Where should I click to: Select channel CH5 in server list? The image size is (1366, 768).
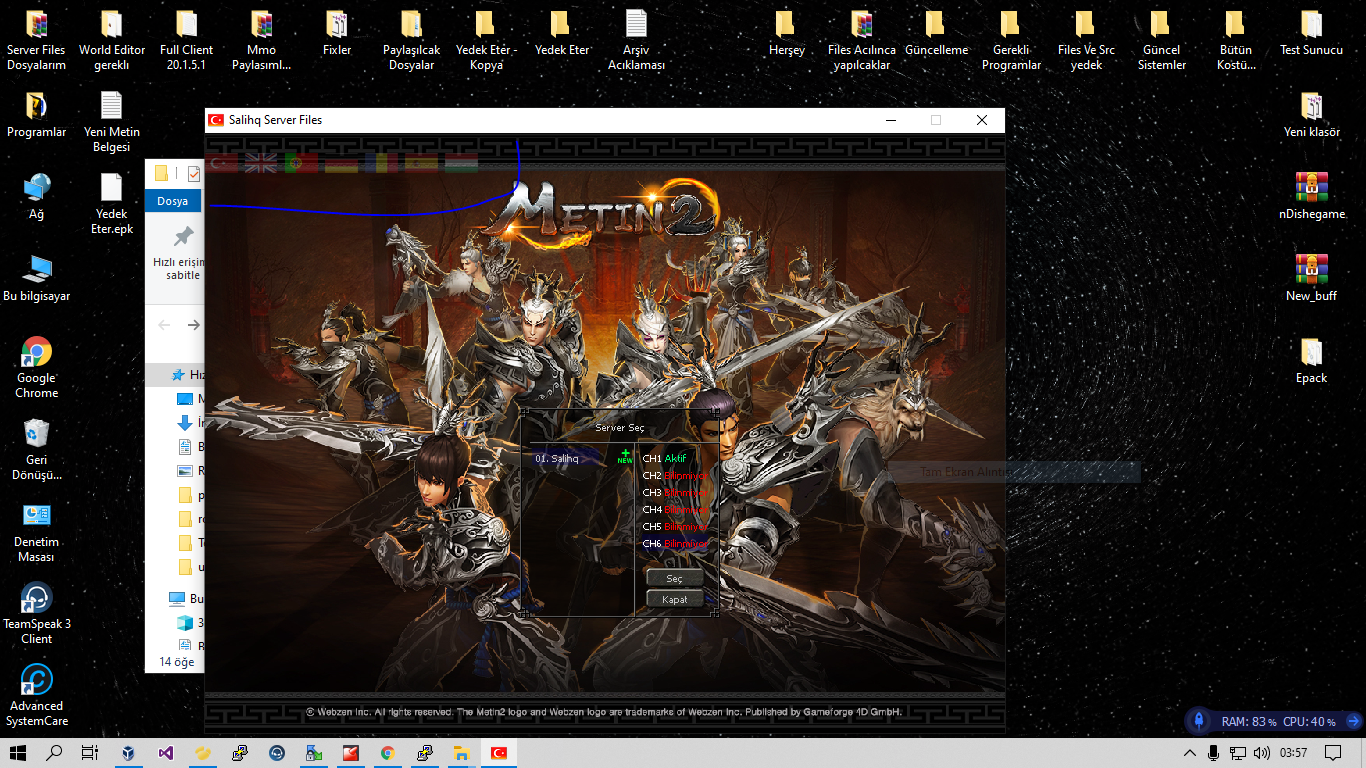click(x=673, y=526)
